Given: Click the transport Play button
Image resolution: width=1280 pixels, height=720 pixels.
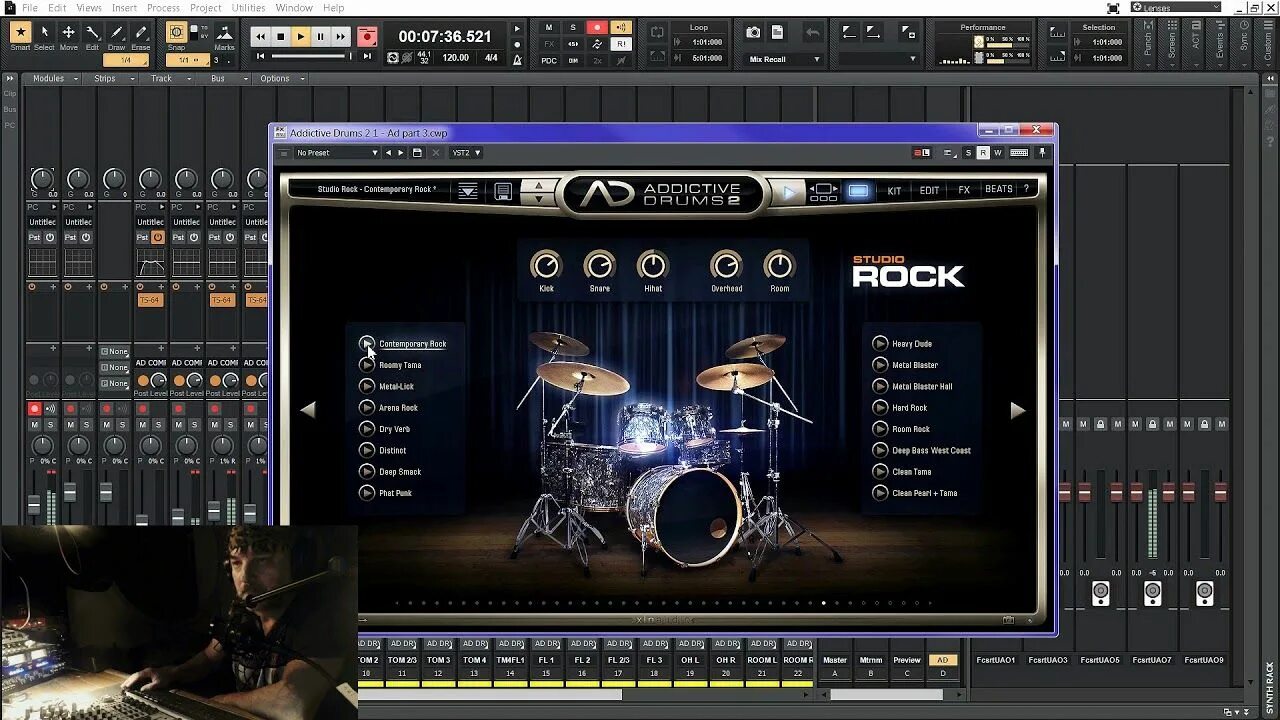Looking at the screenshot, I should click(301, 36).
